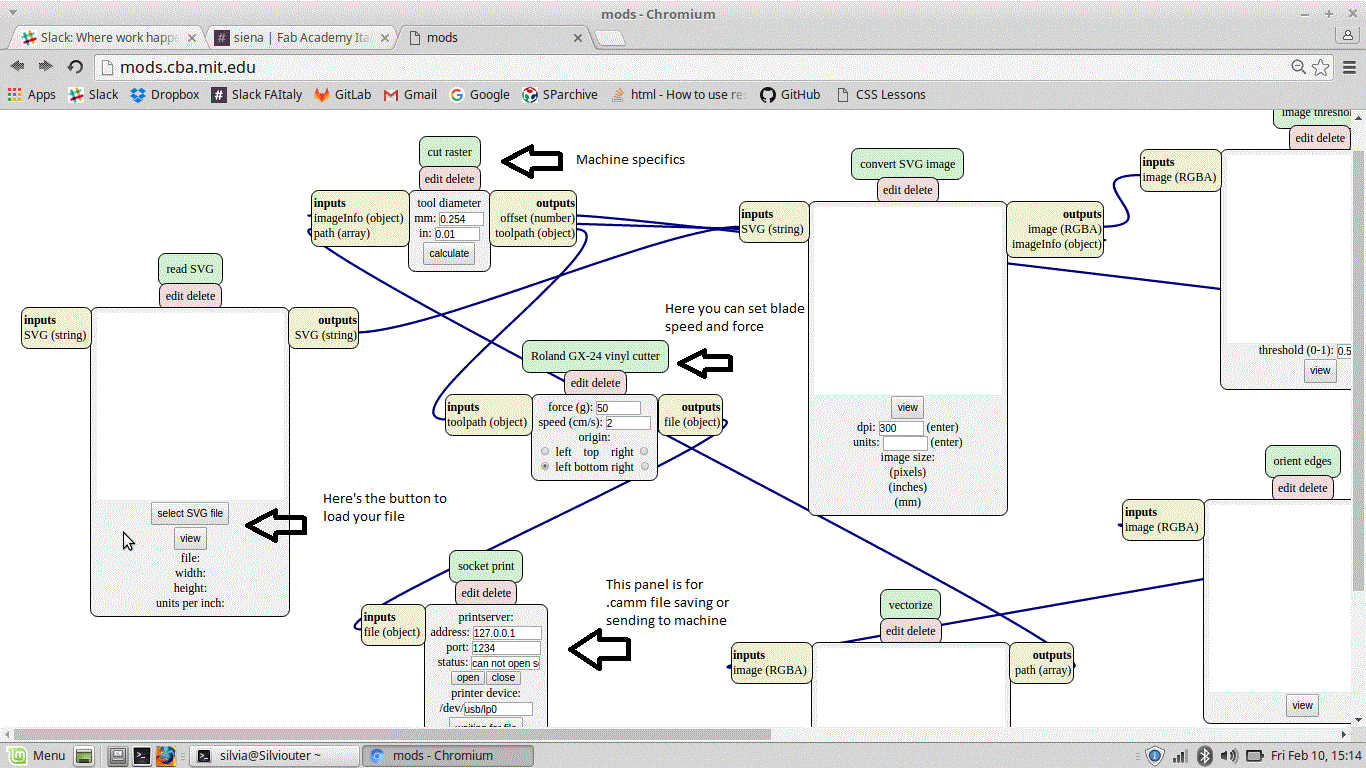Bookmark this page with the star icon
1366x768 pixels.
tap(1321, 67)
